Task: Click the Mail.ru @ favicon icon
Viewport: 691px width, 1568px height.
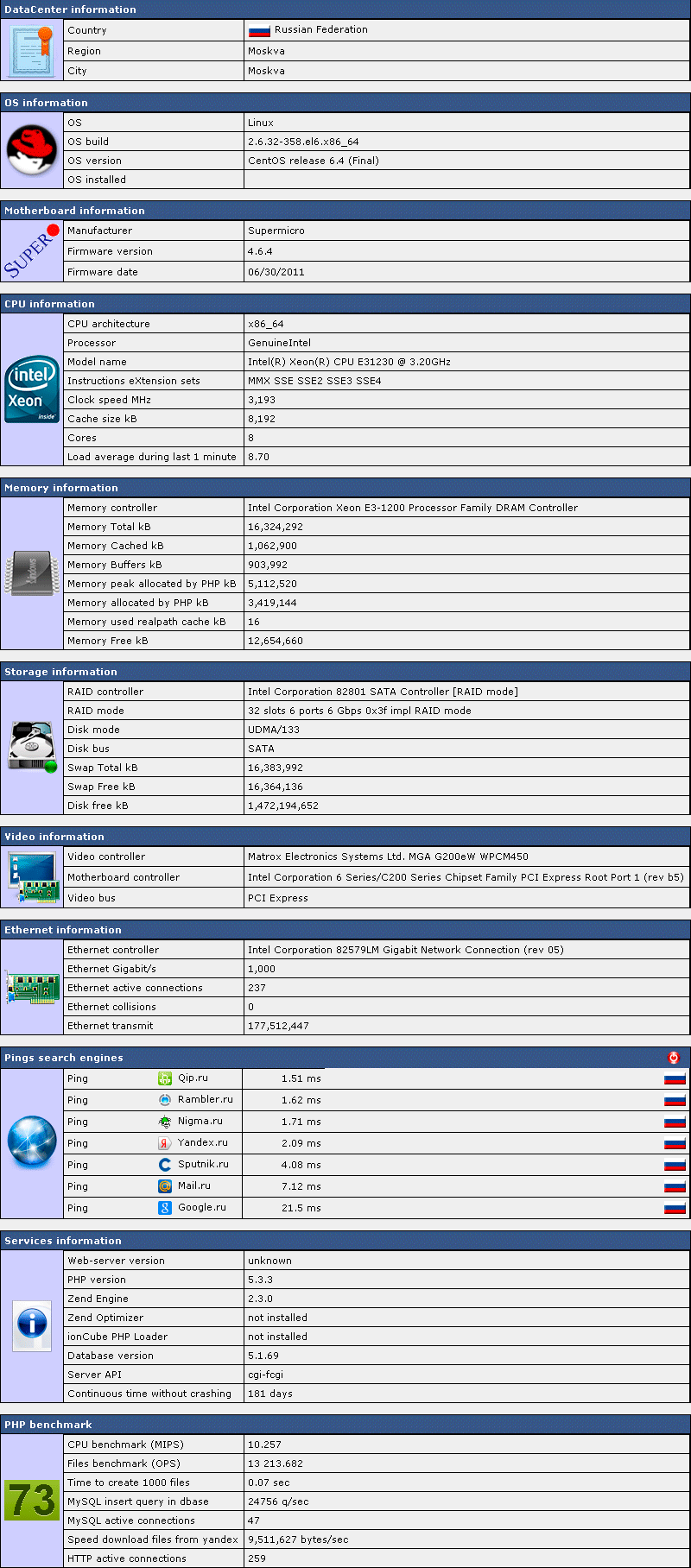Action: (x=165, y=1186)
